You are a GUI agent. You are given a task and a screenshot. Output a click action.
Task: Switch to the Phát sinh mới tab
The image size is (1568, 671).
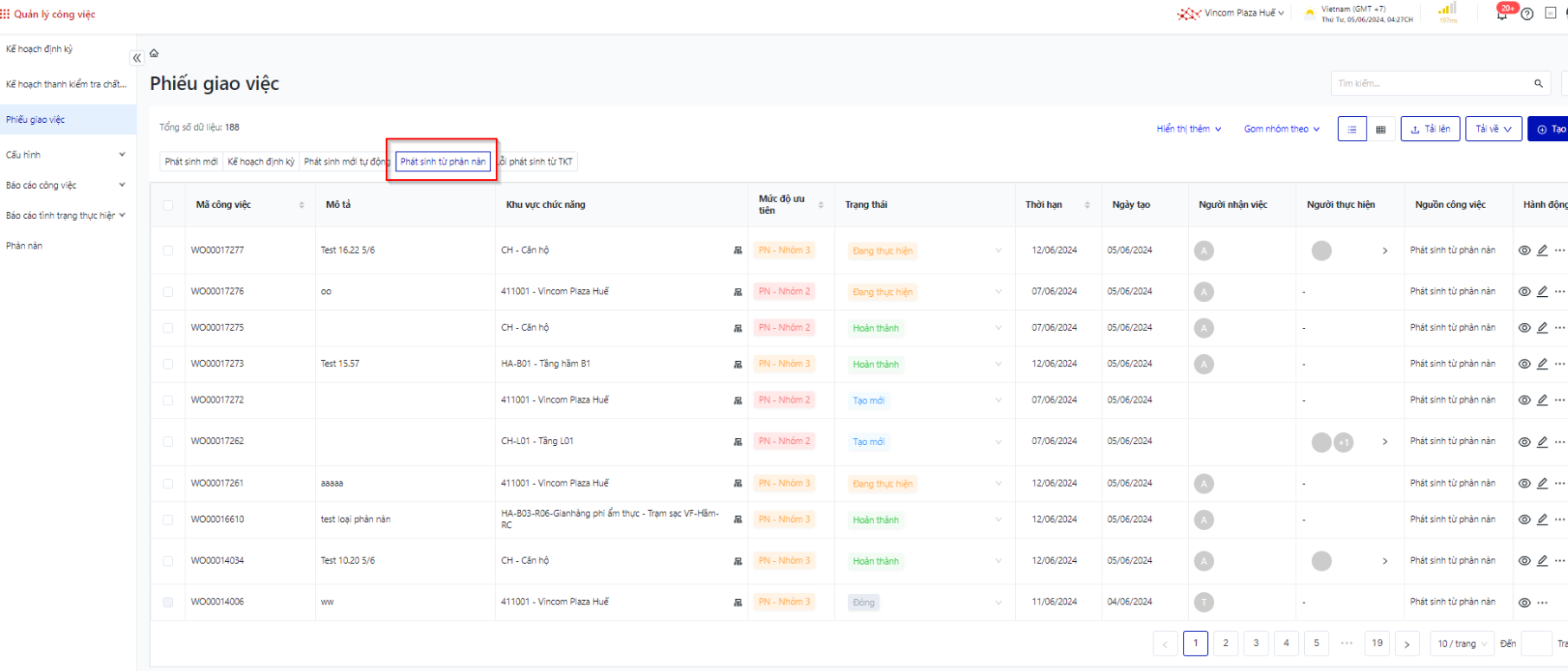click(191, 162)
